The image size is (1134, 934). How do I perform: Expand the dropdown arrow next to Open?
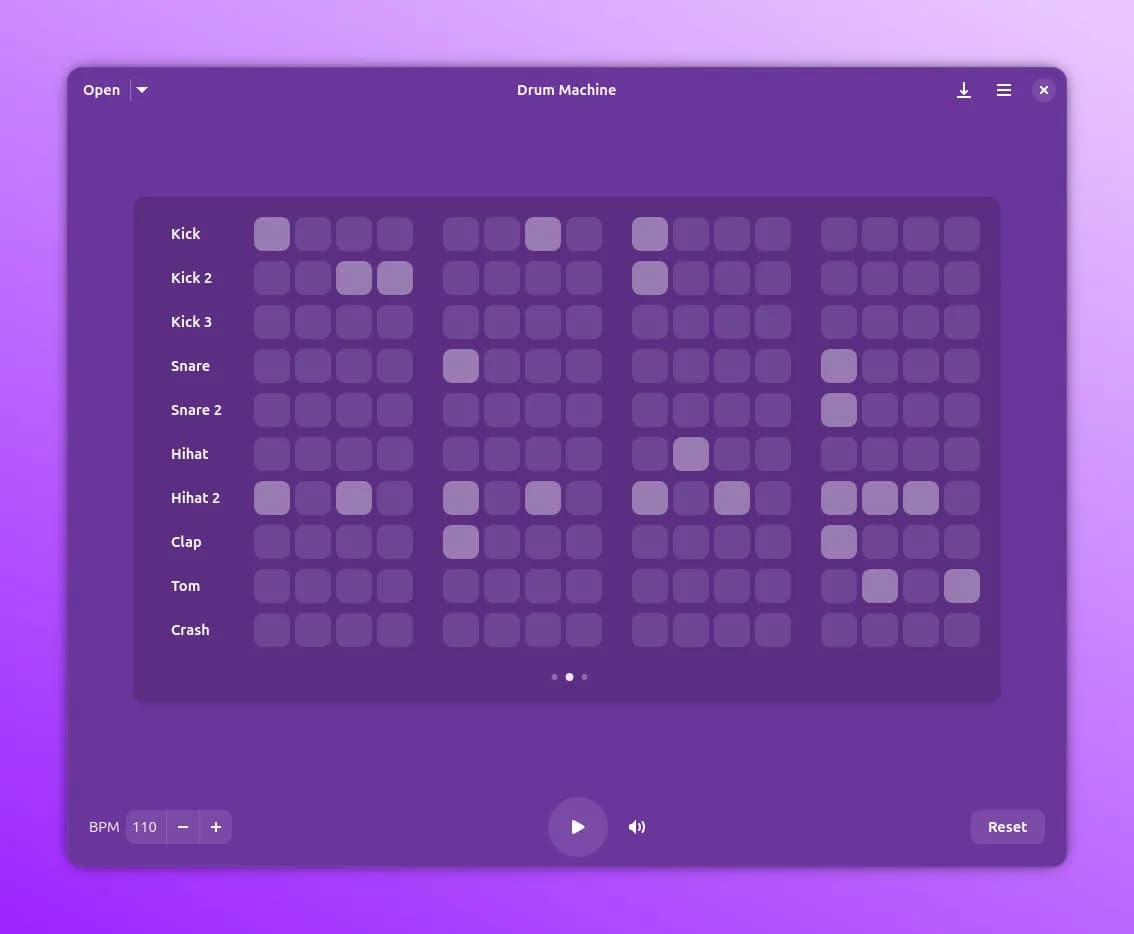(142, 90)
